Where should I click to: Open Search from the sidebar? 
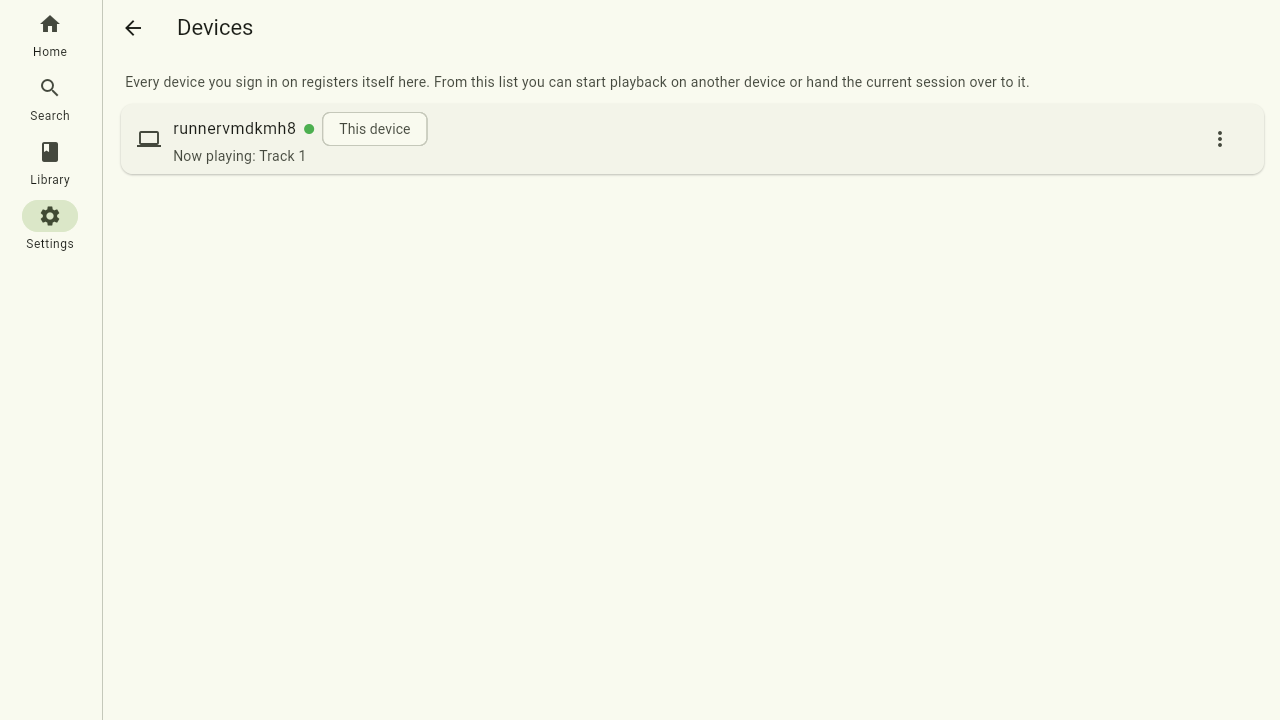[x=50, y=100]
